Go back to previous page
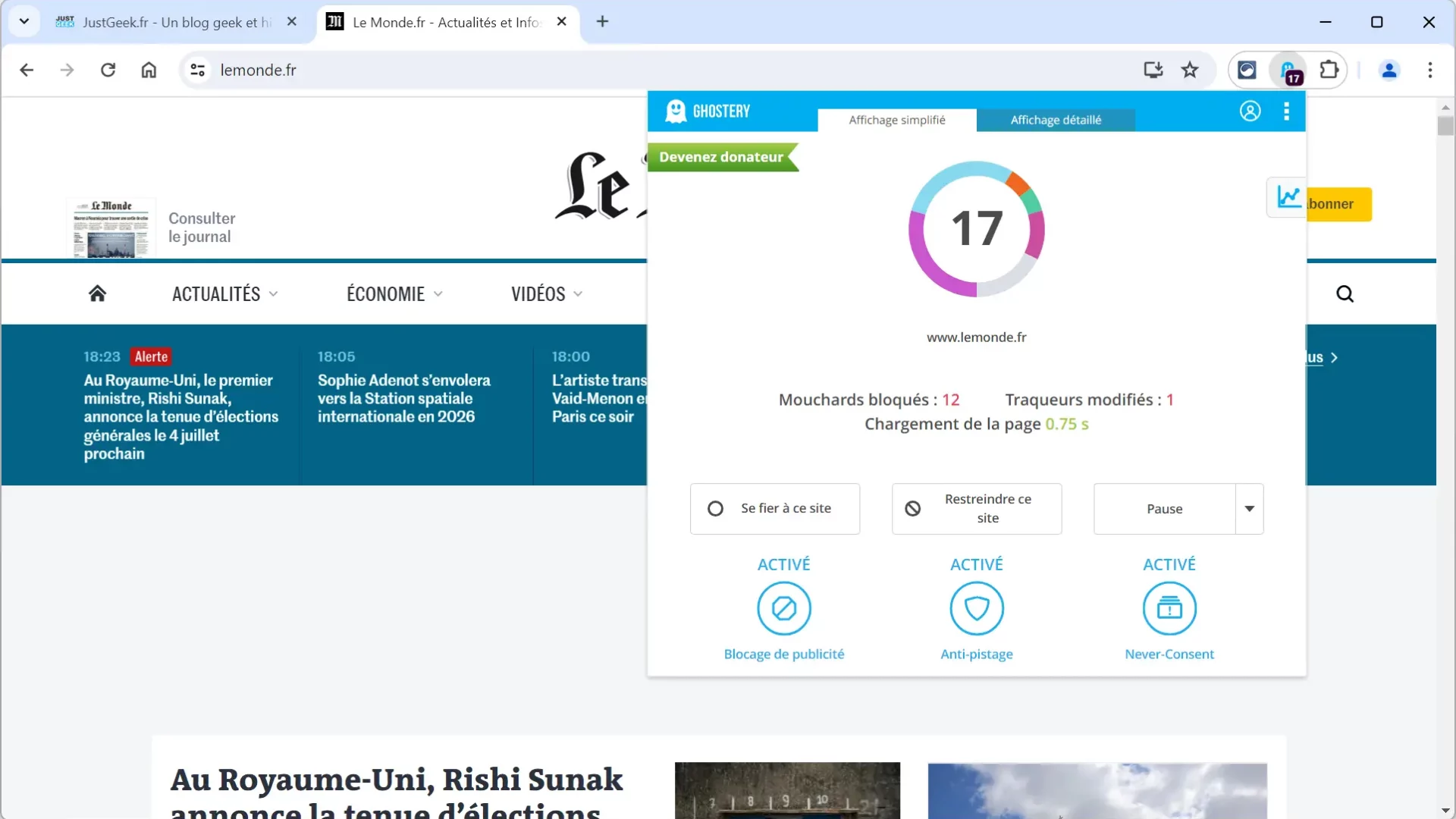This screenshot has width=1456, height=819. coord(27,70)
